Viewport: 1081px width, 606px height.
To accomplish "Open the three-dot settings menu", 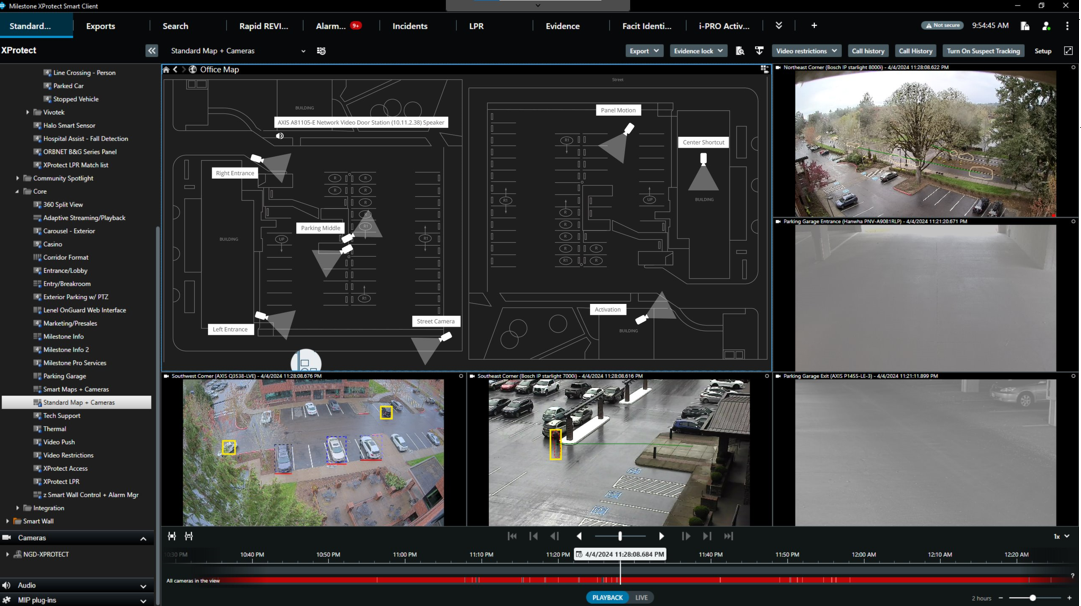I will tap(1067, 26).
